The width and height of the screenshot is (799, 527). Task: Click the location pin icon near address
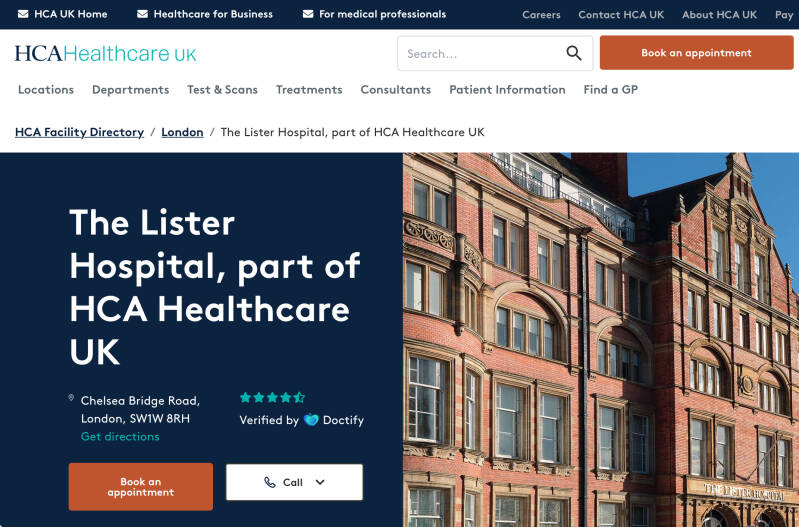click(x=71, y=399)
